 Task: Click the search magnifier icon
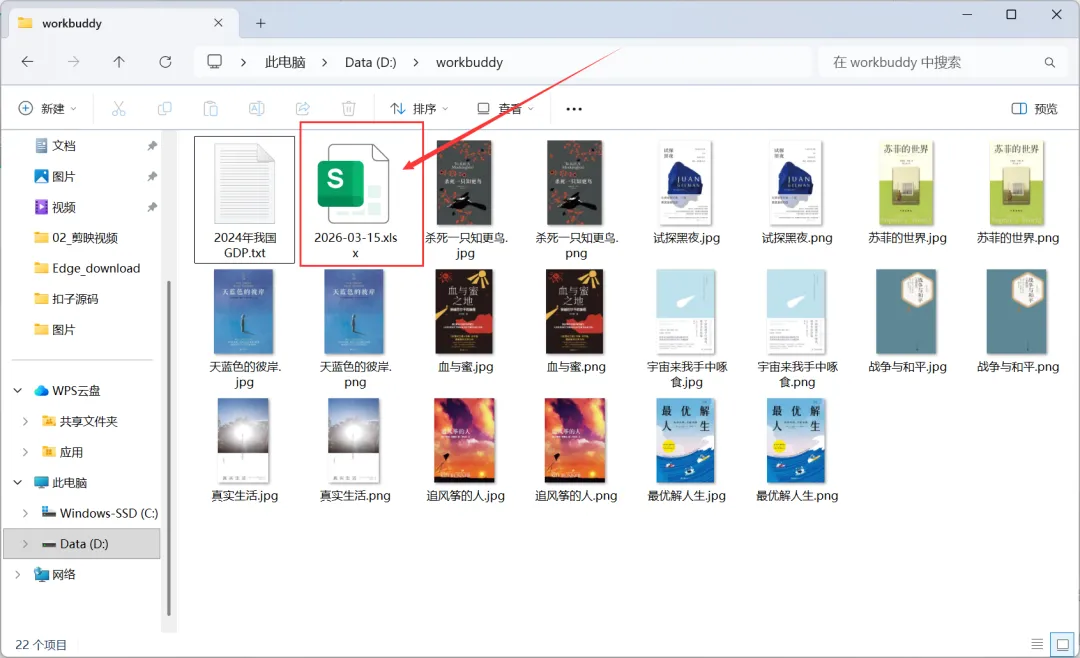coord(1050,63)
